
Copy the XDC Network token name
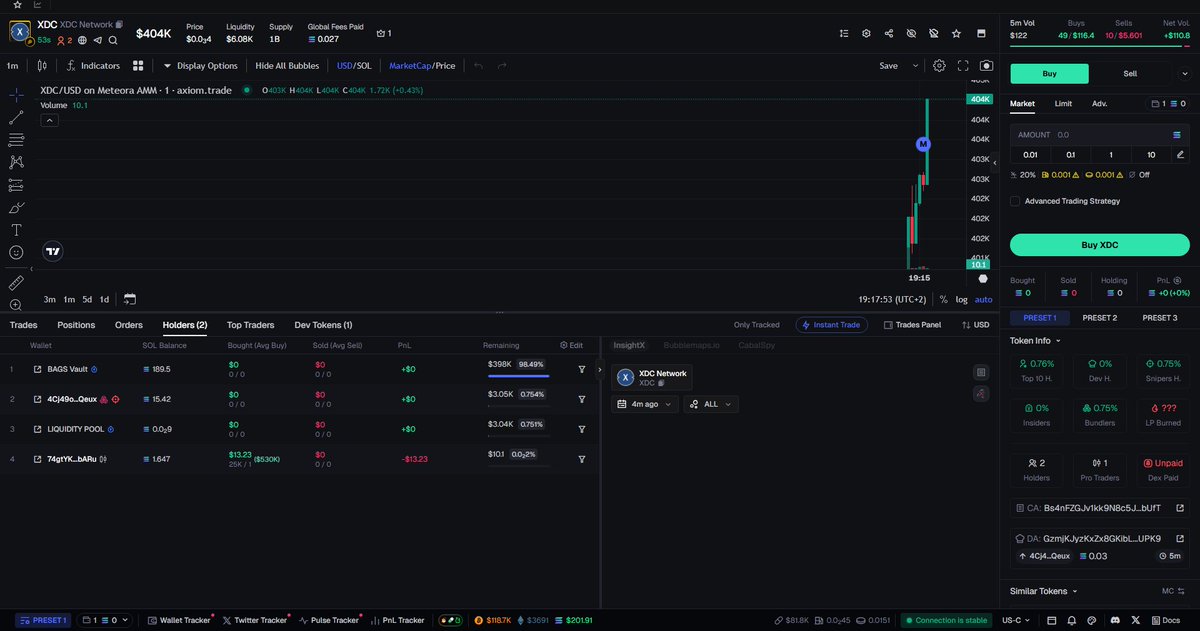tap(119, 23)
